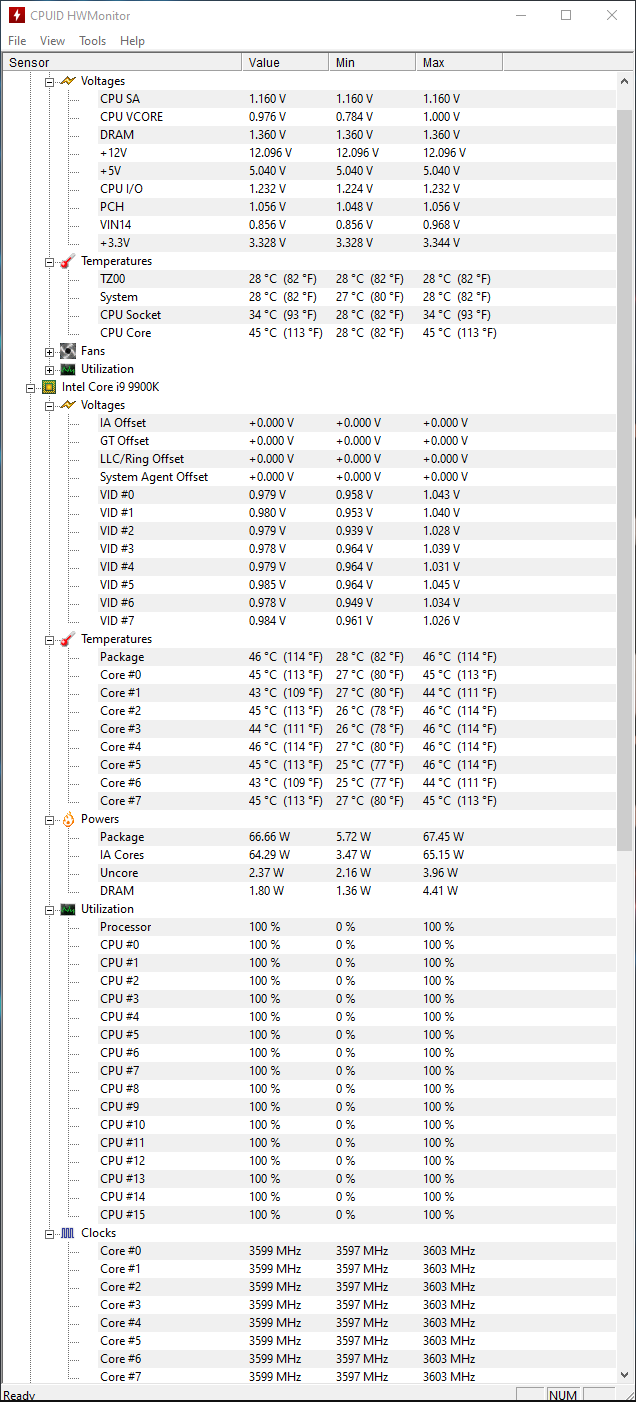Expand the collapsed motherboard Utilization node

tap(49, 369)
